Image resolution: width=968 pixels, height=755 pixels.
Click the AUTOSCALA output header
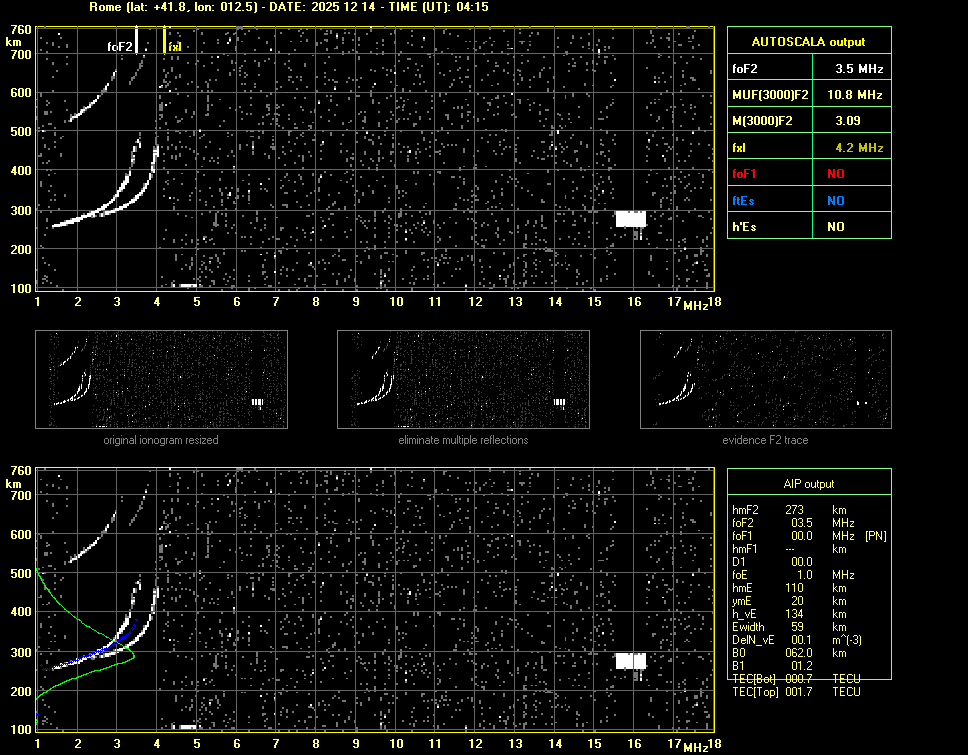(808, 42)
